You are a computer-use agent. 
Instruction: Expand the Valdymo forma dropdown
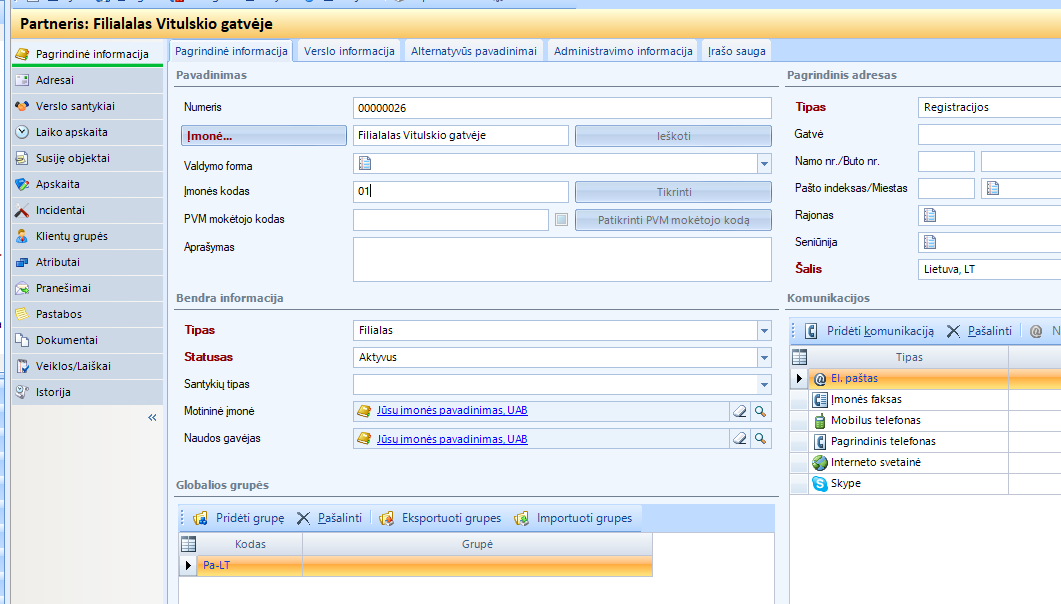pos(764,164)
